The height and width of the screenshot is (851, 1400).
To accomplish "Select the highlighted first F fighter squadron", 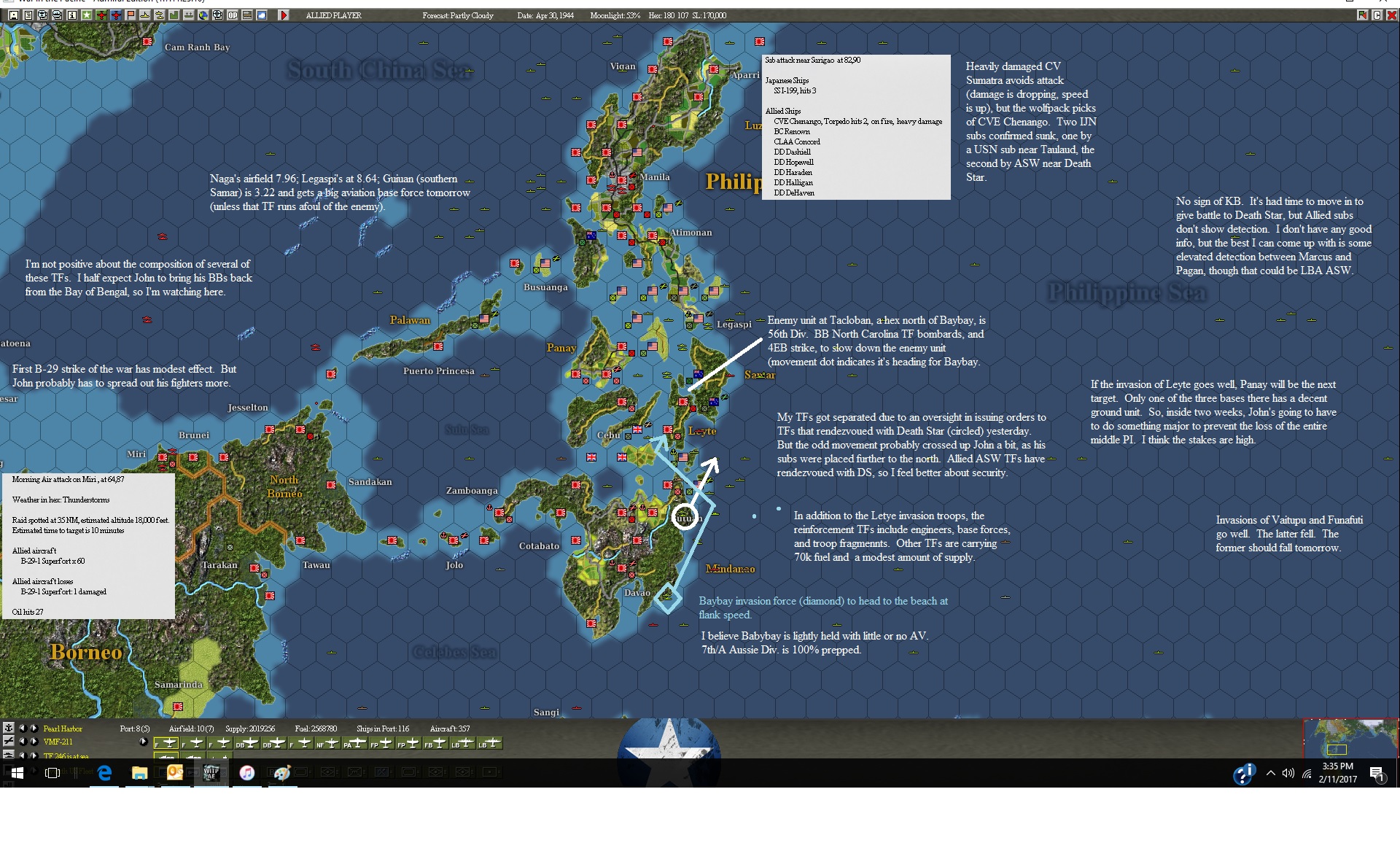I will point(166,743).
